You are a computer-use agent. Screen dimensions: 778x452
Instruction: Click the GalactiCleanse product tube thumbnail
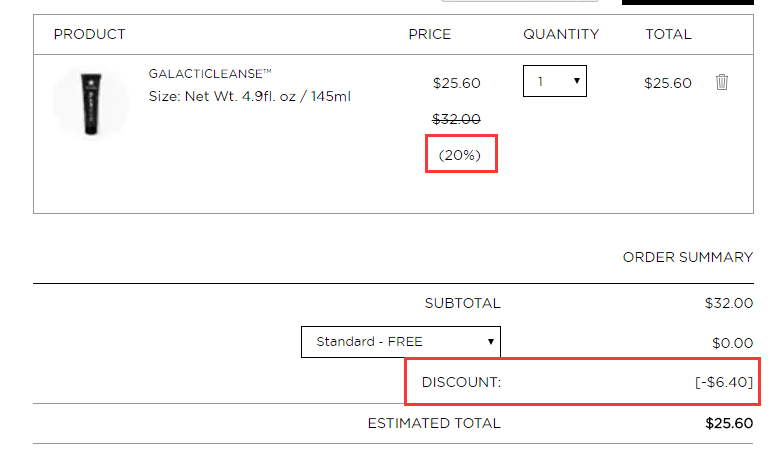91,103
